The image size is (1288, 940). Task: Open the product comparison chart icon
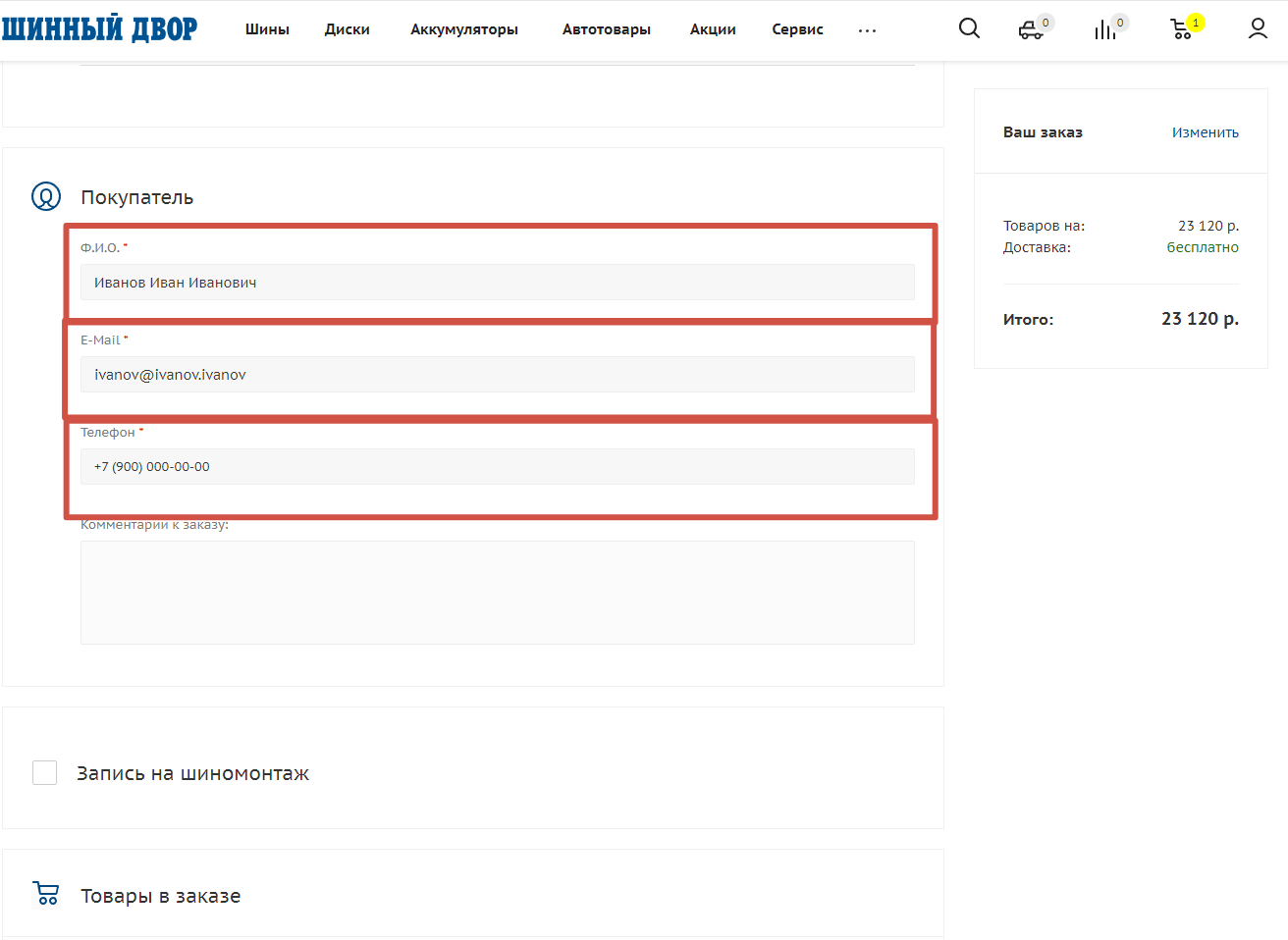pos(1105,30)
